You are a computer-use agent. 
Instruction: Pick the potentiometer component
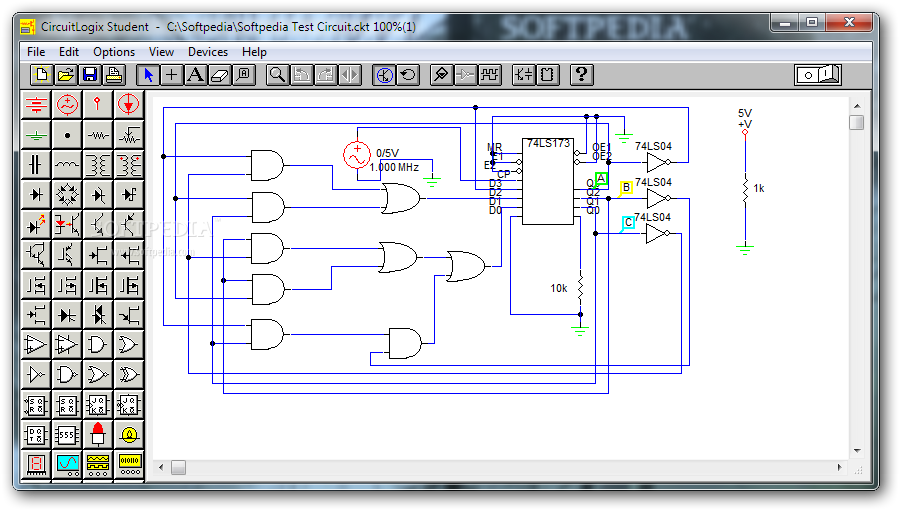129,136
